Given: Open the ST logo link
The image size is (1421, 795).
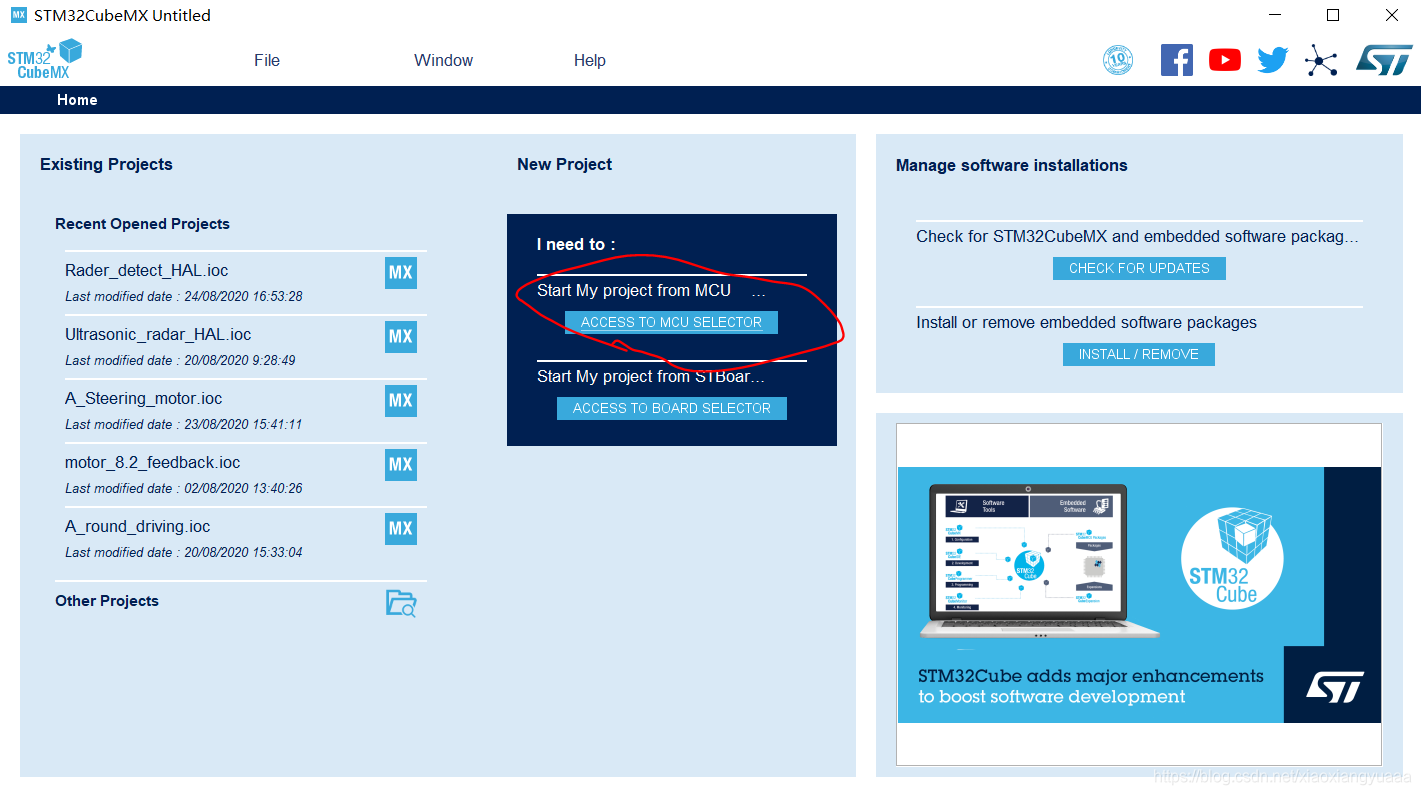Looking at the screenshot, I should (1384, 59).
